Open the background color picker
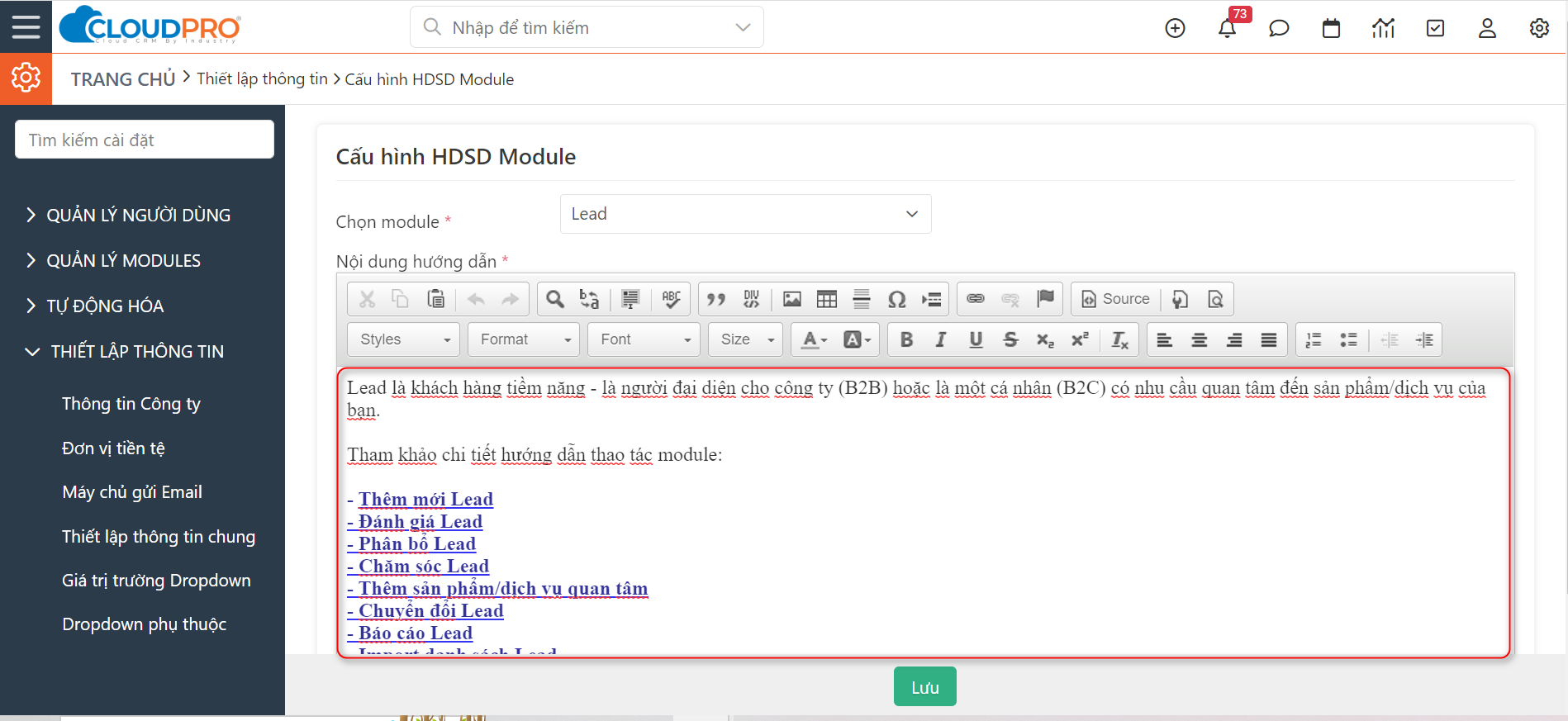Screen dimensions: 1568x721 tap(857, 339)
